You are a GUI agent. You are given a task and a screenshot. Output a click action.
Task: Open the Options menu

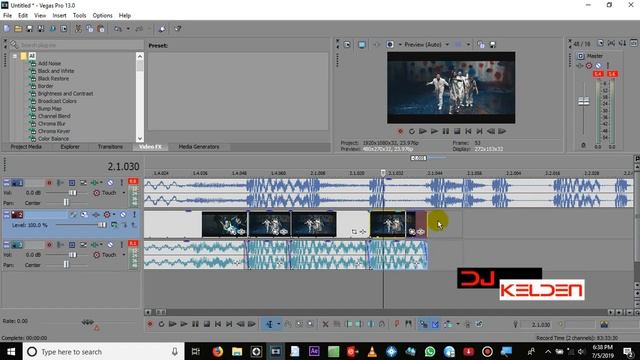pyautogui.click(x=102, y=16)
